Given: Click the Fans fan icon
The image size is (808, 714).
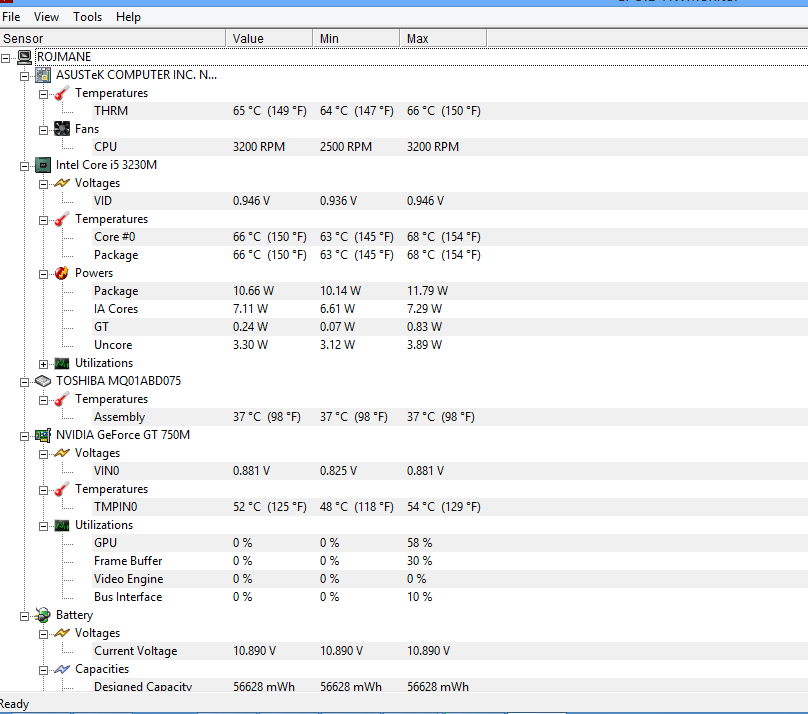Looking at the screenshot, I should [x=62, y=129].
